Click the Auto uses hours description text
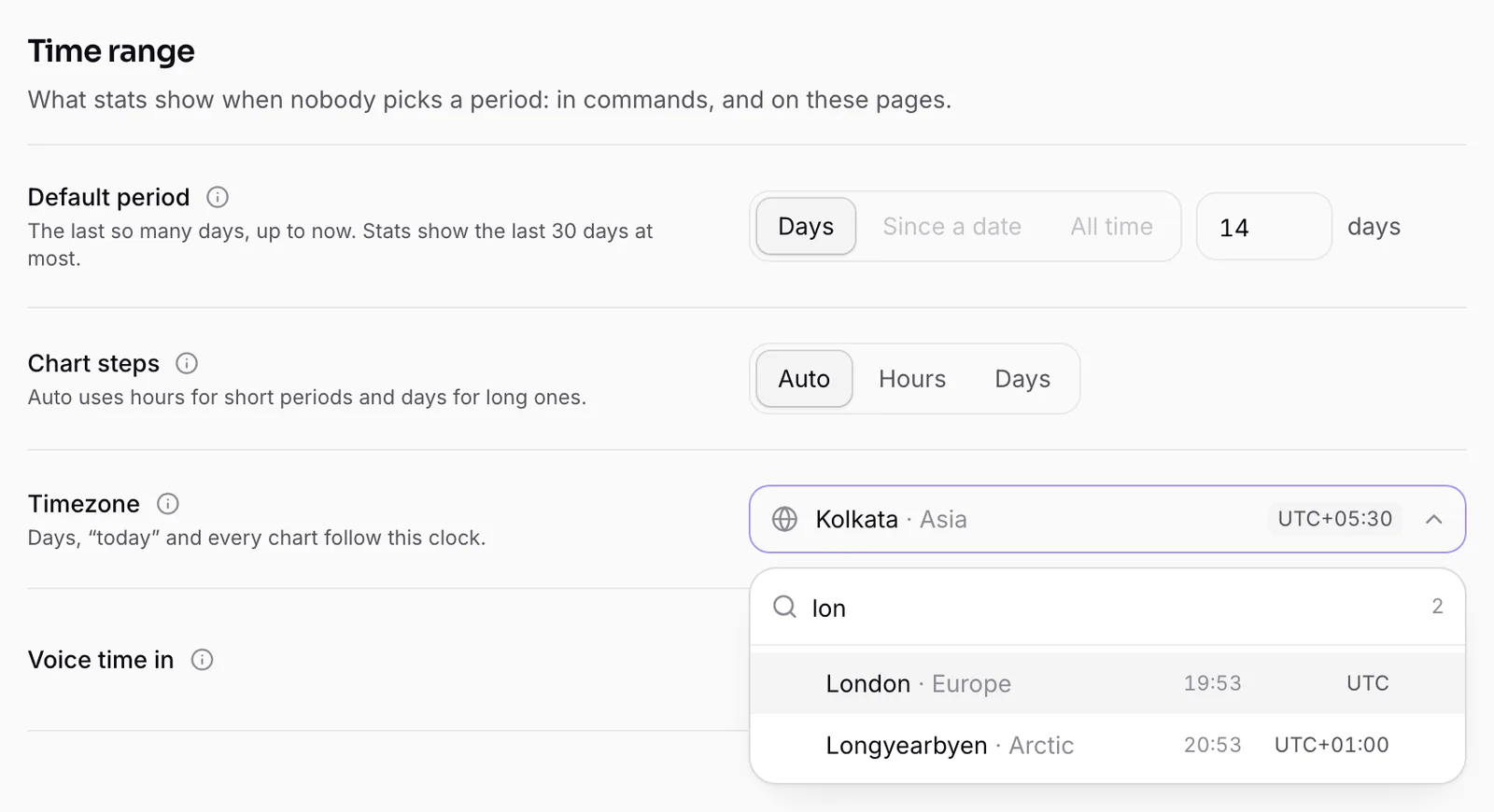This screenshot has height=812, width=1494. coord(307,398)
